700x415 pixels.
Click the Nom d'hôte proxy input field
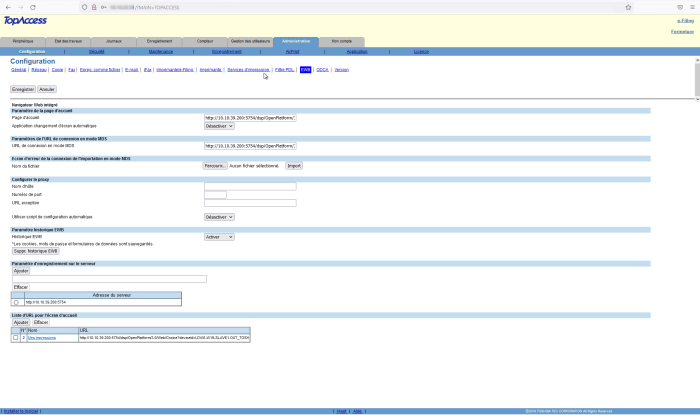[250, 186]
